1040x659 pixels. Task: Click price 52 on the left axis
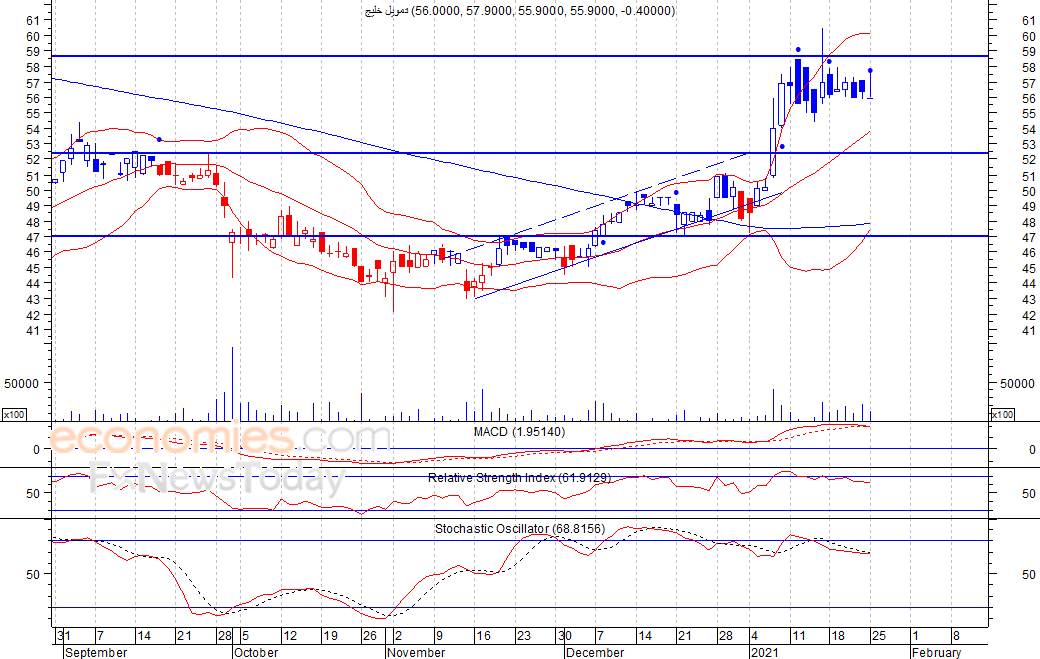tap(33, 159)
